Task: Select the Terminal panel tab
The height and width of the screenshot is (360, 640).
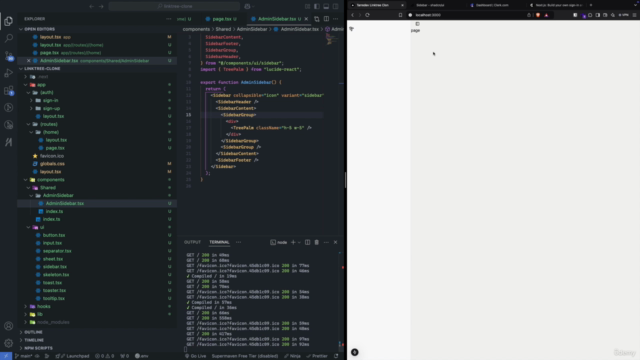Action: (x=219, y=242)
